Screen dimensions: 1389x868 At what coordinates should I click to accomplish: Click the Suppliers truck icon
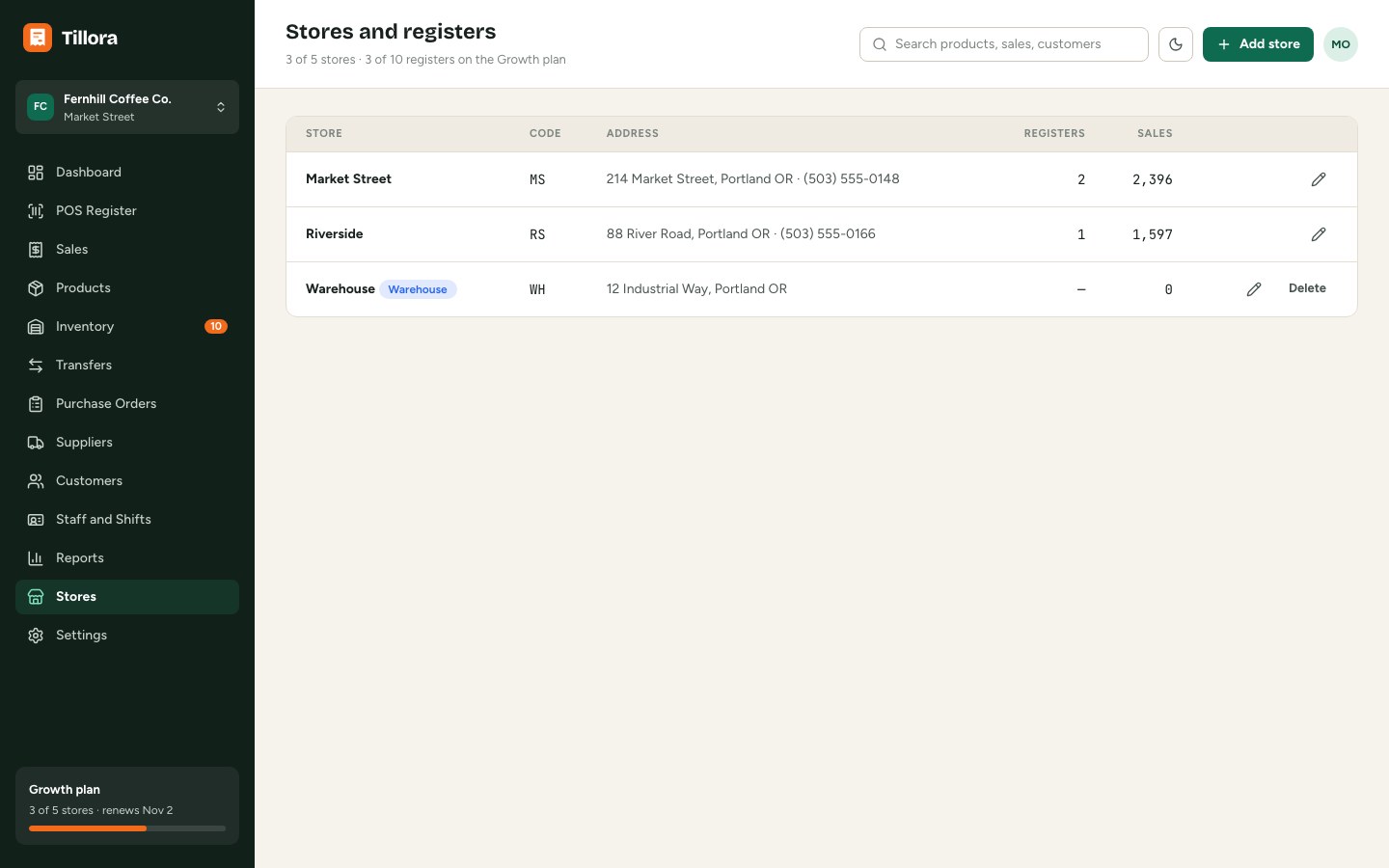coord(36,443)
